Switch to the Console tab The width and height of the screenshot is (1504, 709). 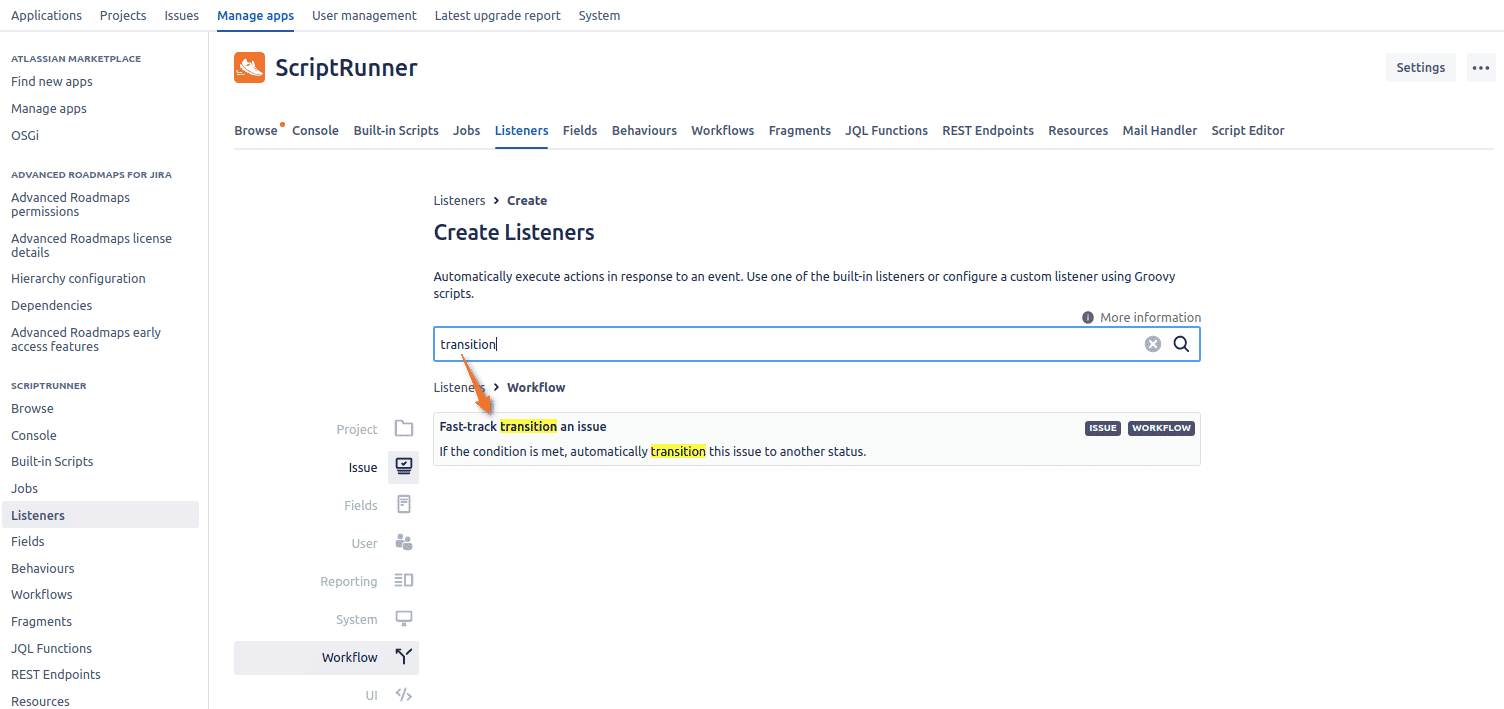(x=315, y=131)
